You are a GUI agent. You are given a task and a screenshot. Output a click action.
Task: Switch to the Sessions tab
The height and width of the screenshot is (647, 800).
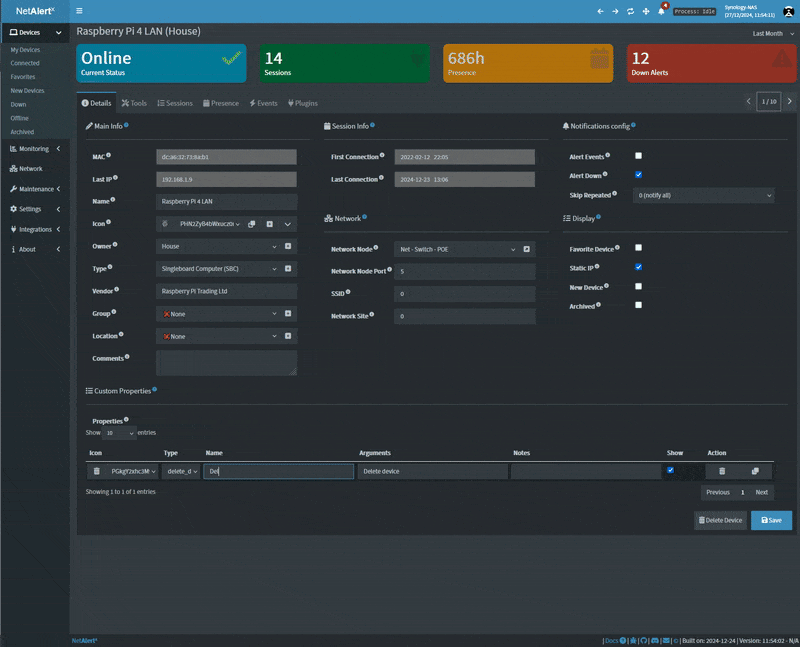tap(175, 103)
